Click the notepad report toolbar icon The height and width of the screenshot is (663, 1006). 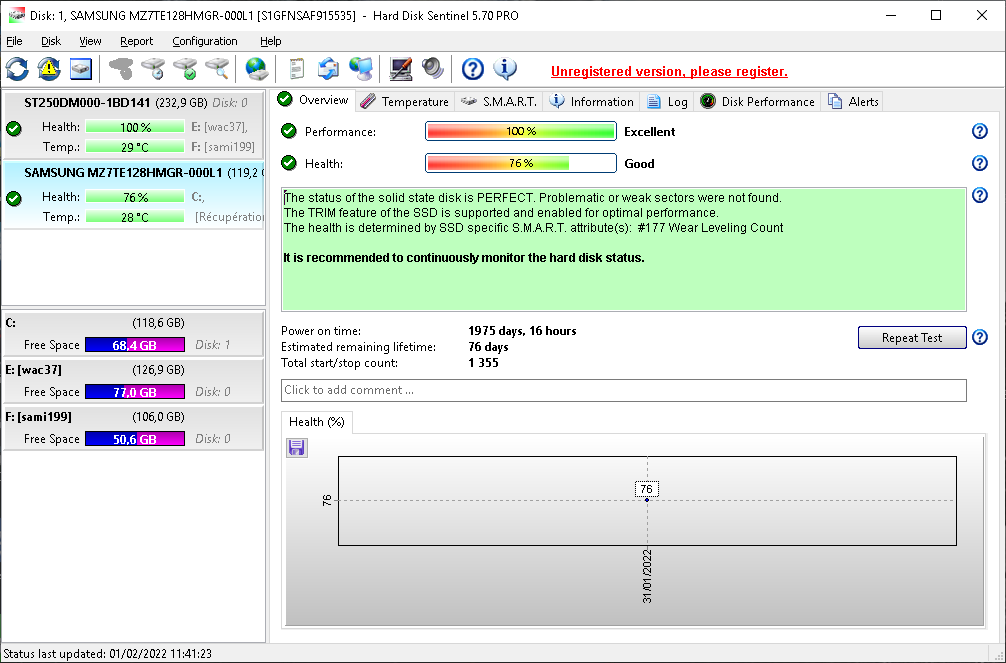pyautogui.click(x=296, y=69)
